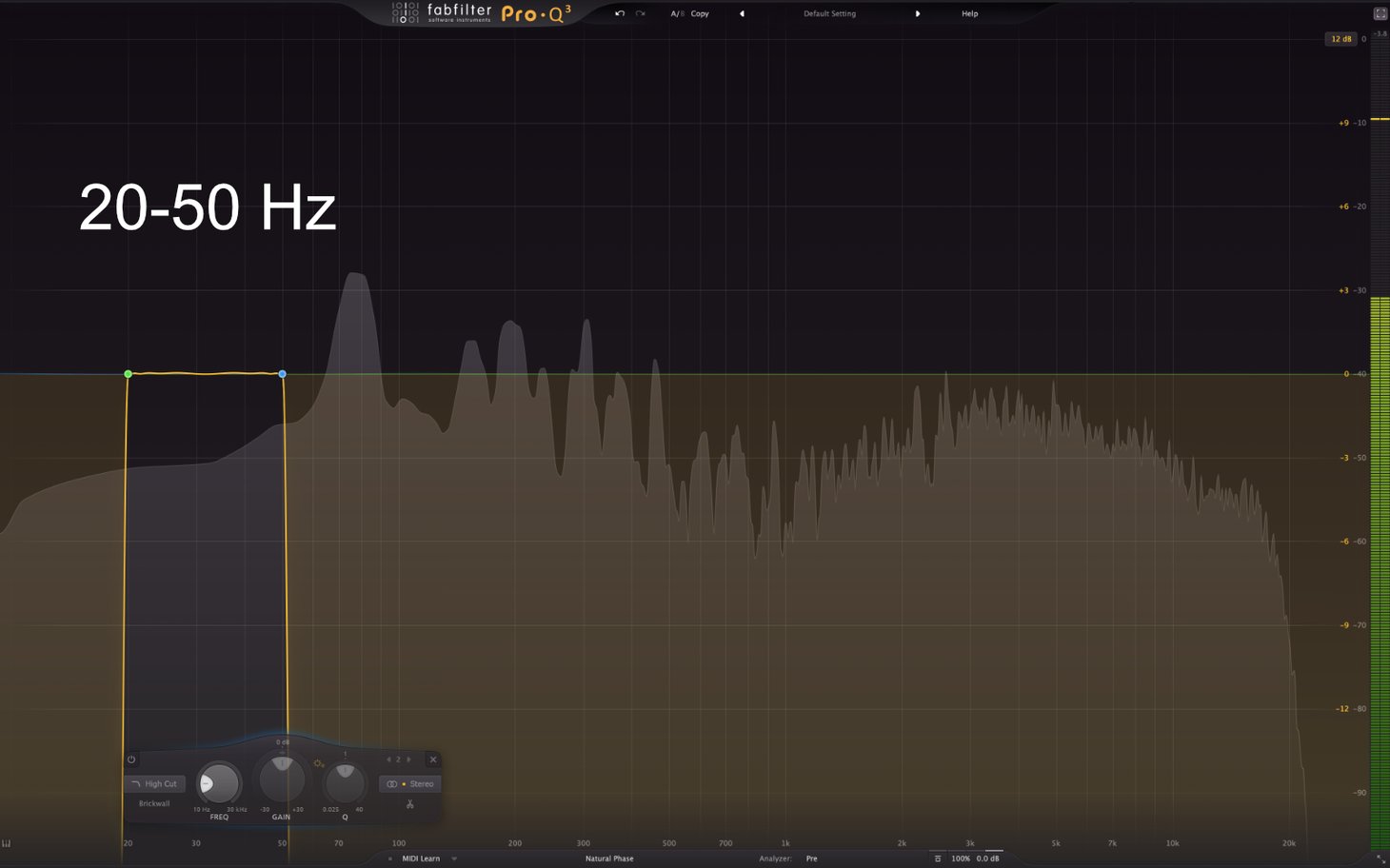Toggle the Stereo placement button
The height and width of the screenshot is (868, 1390).
410,784
